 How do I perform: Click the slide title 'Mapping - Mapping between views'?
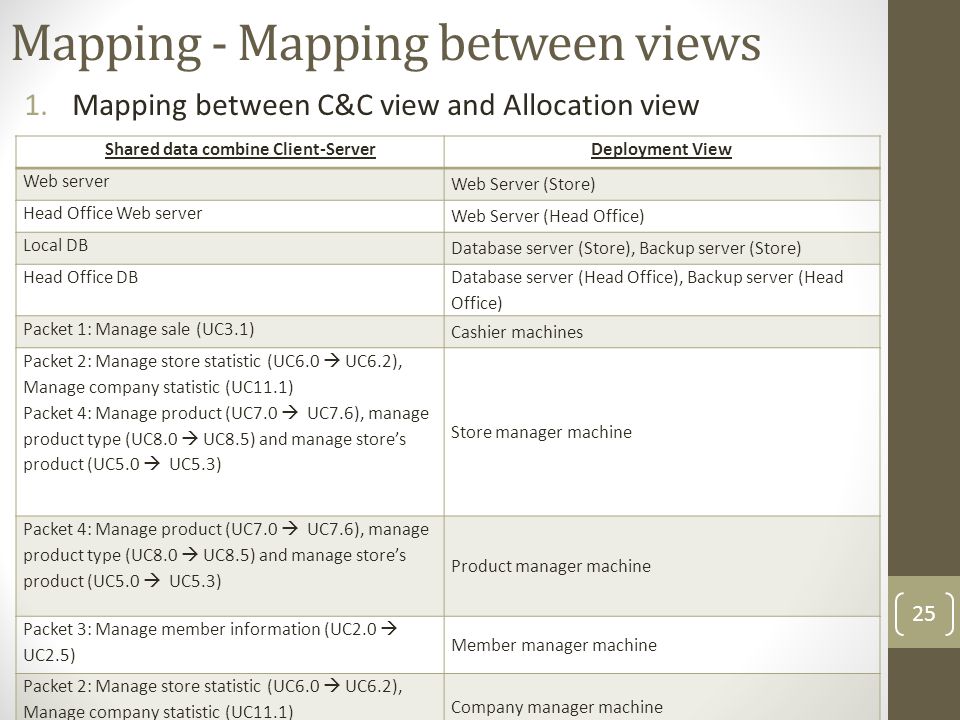pos(386,44)
